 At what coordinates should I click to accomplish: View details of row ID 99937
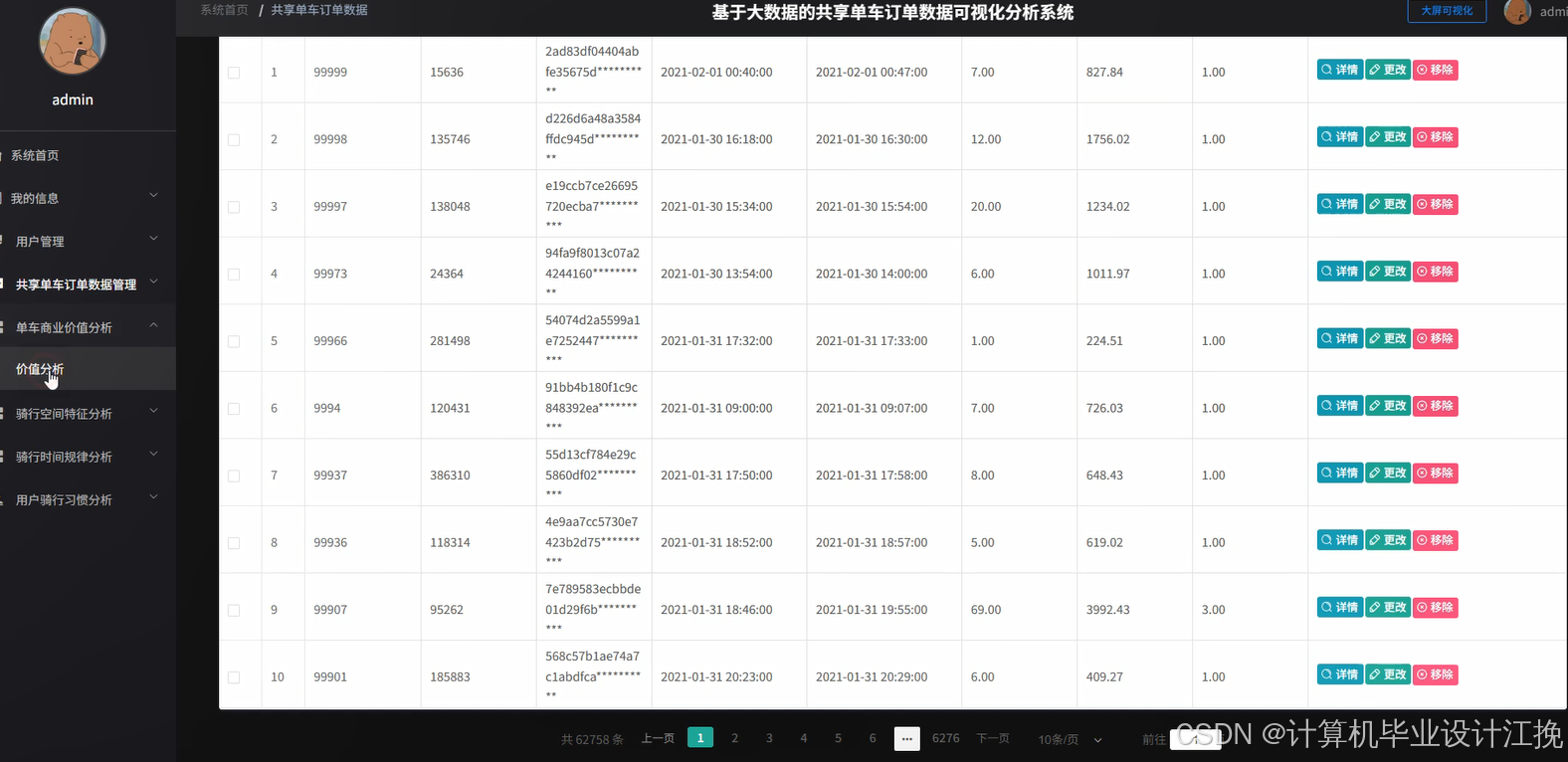pyautogui.click(x=1339, y=473)
